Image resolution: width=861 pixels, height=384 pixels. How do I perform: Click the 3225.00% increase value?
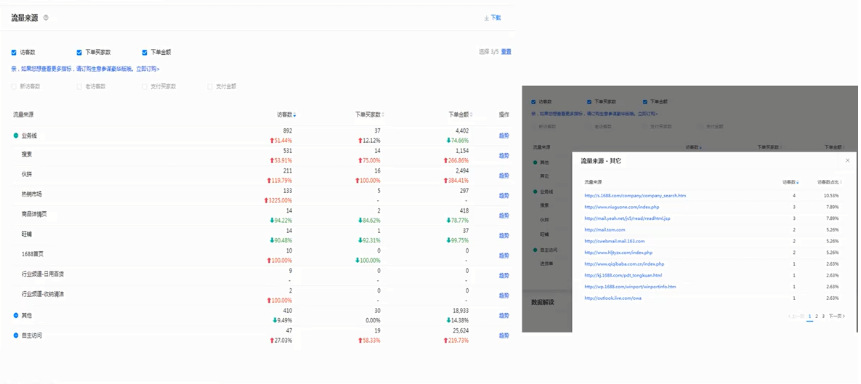click(278, 201)
